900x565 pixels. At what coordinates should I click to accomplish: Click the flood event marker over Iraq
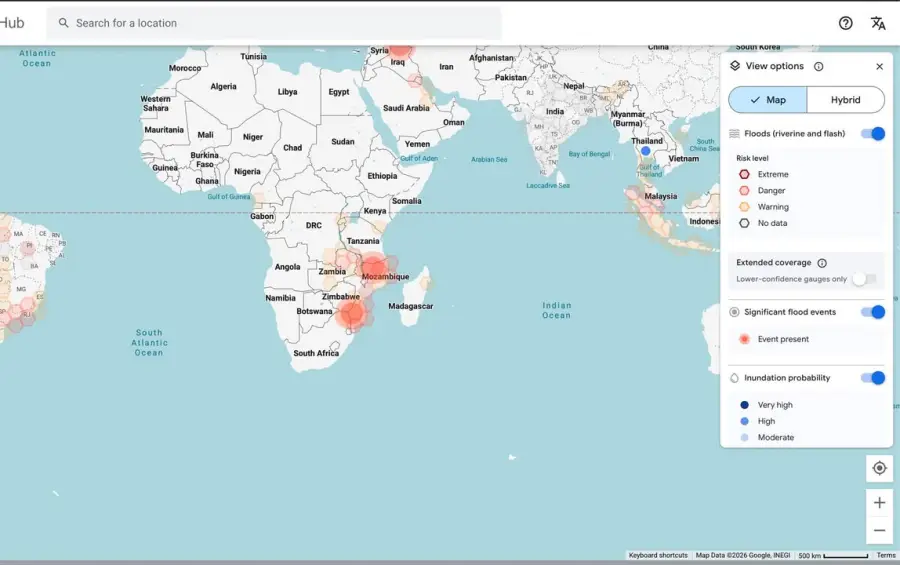401,49
